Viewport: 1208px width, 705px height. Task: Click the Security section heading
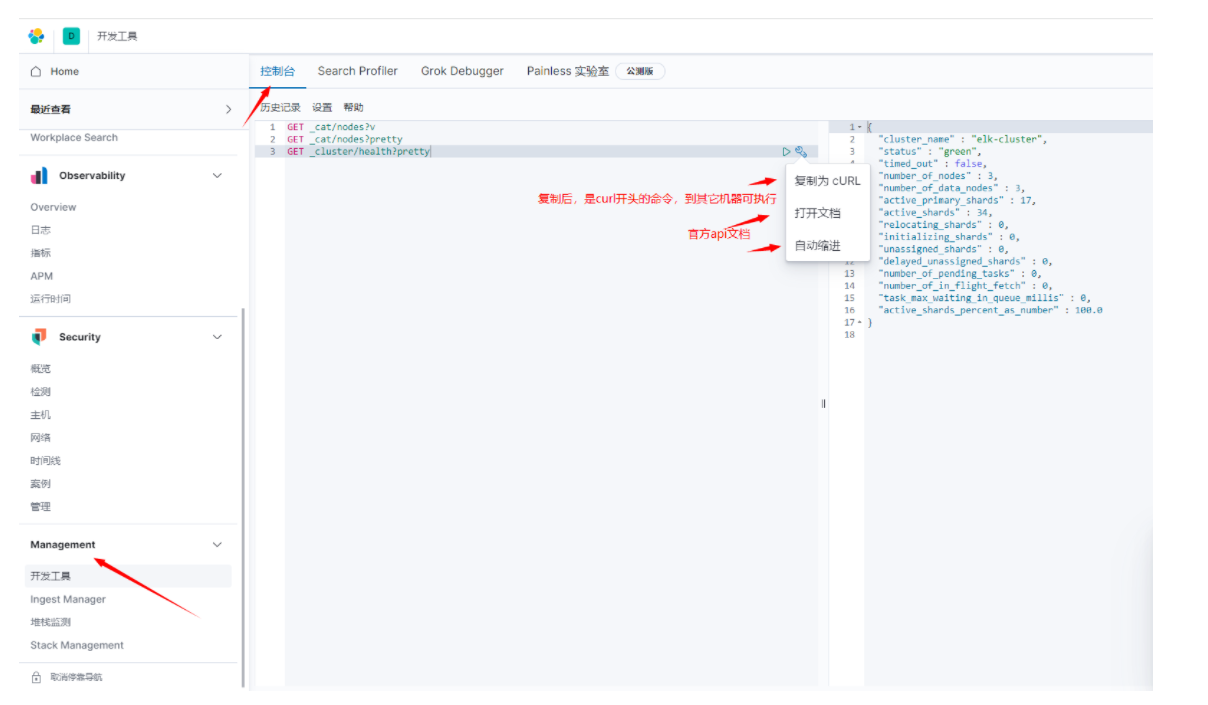[x=80, y=337]
